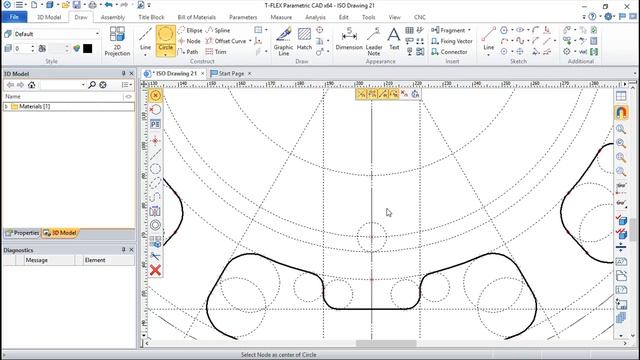
Task: Click the Undo arrow in quick access toolbar
Action: point(108,5)
